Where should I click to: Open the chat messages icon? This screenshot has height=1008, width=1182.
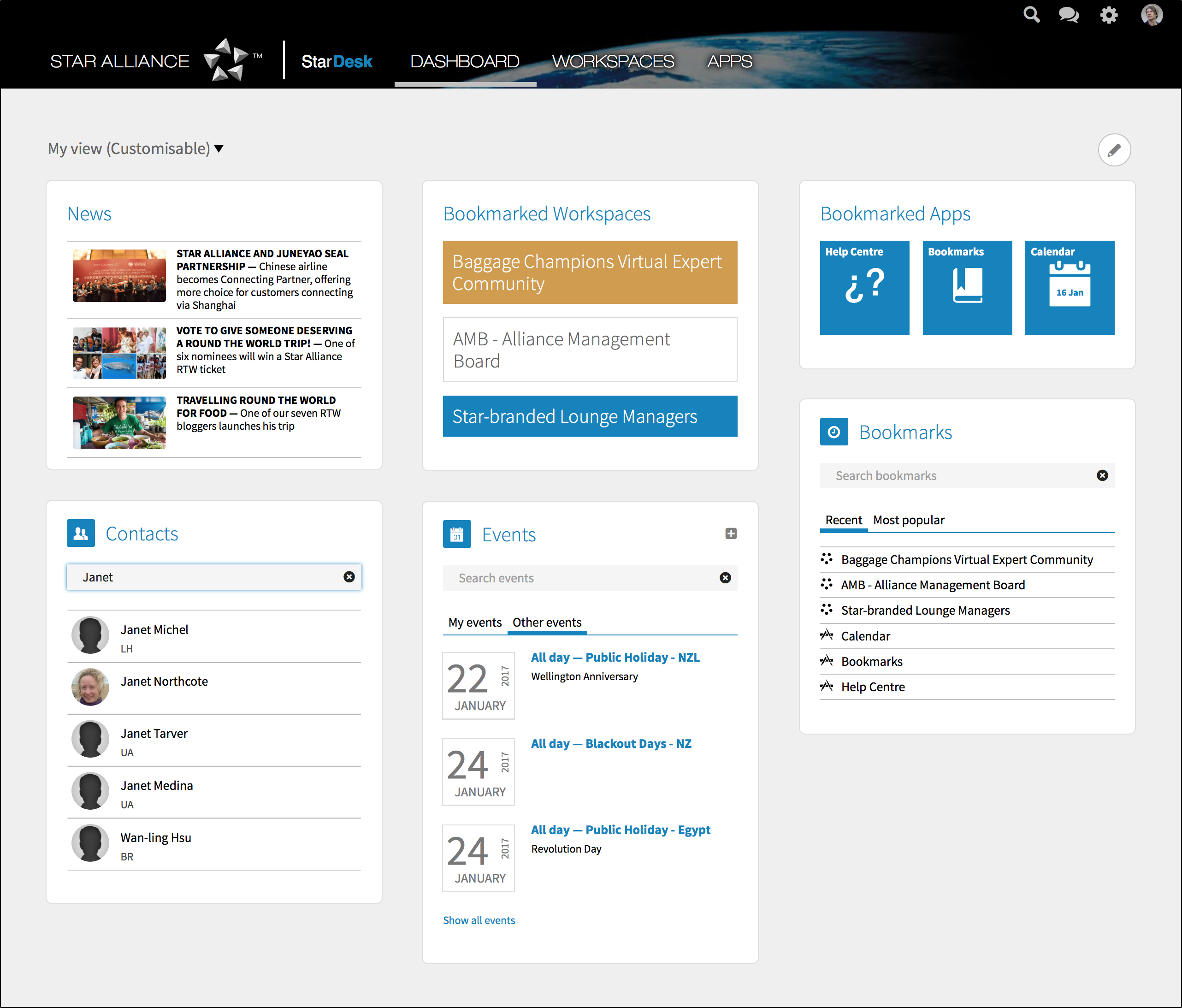click(x=1069, y=15)
